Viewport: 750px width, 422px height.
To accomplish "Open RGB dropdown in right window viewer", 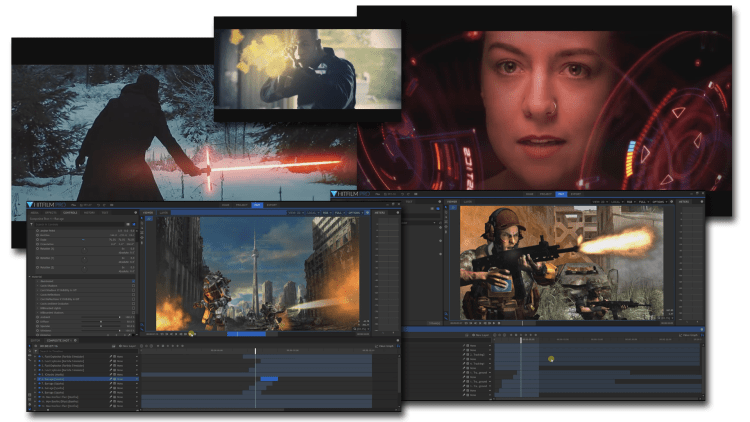I will [630, 202].
